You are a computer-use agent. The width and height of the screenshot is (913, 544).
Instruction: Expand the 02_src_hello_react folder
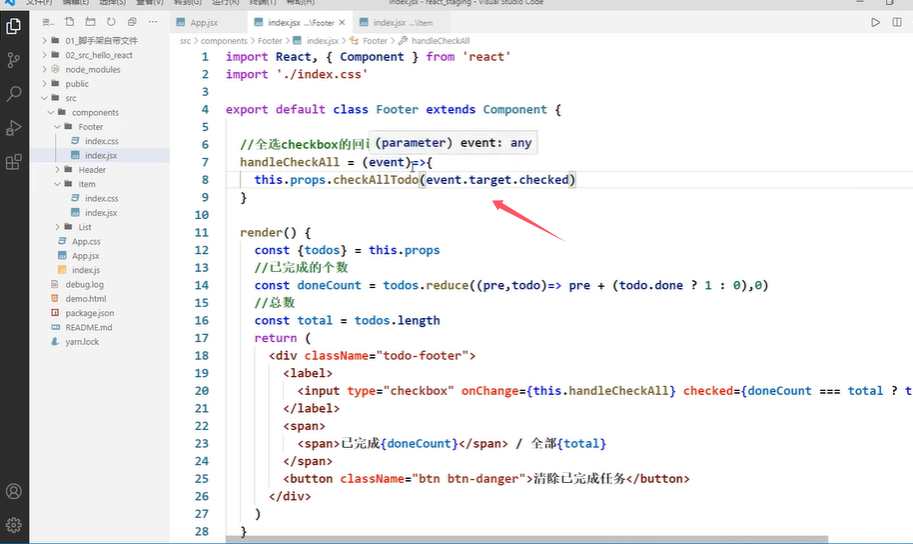click(99, 55)
